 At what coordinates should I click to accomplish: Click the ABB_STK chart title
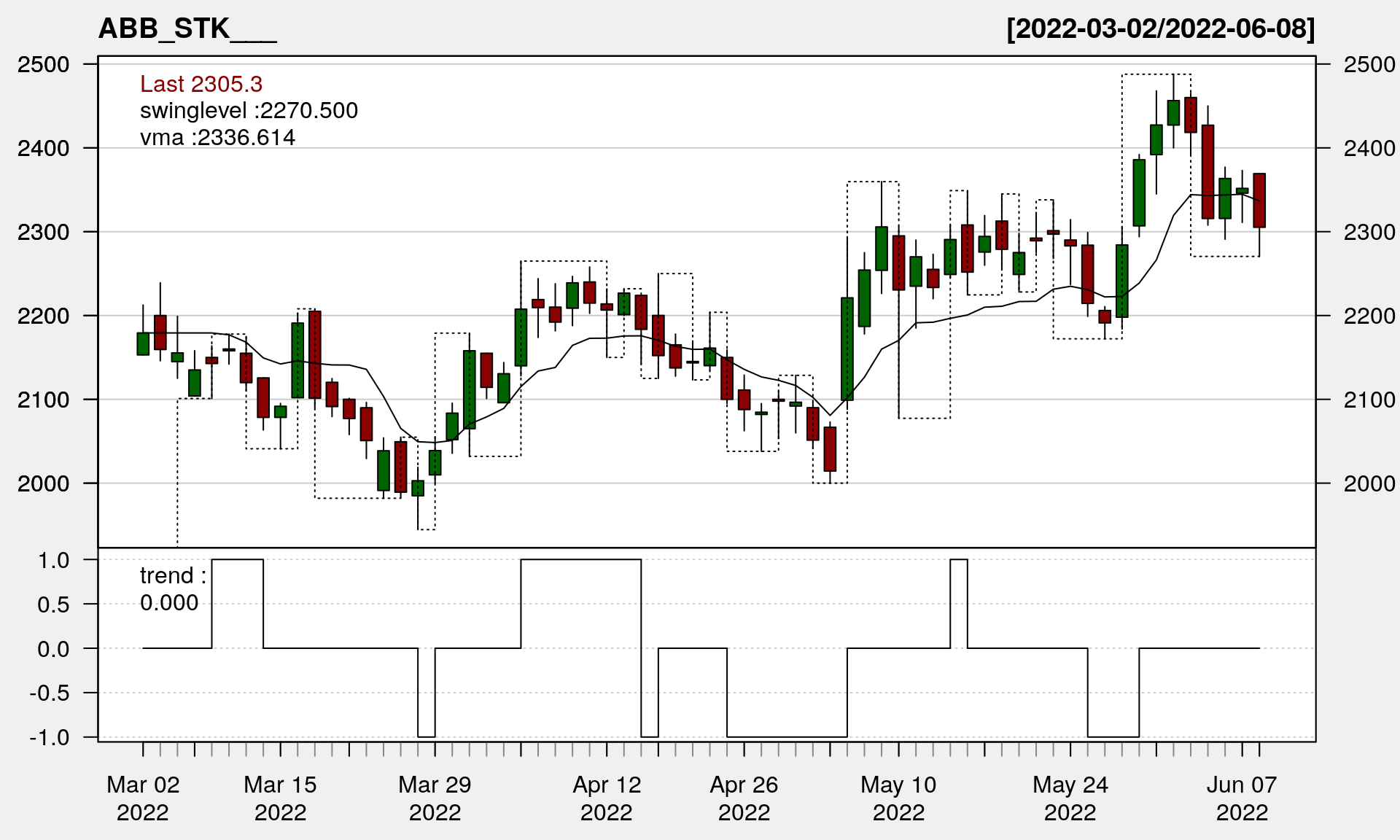[x=187, y=29]
